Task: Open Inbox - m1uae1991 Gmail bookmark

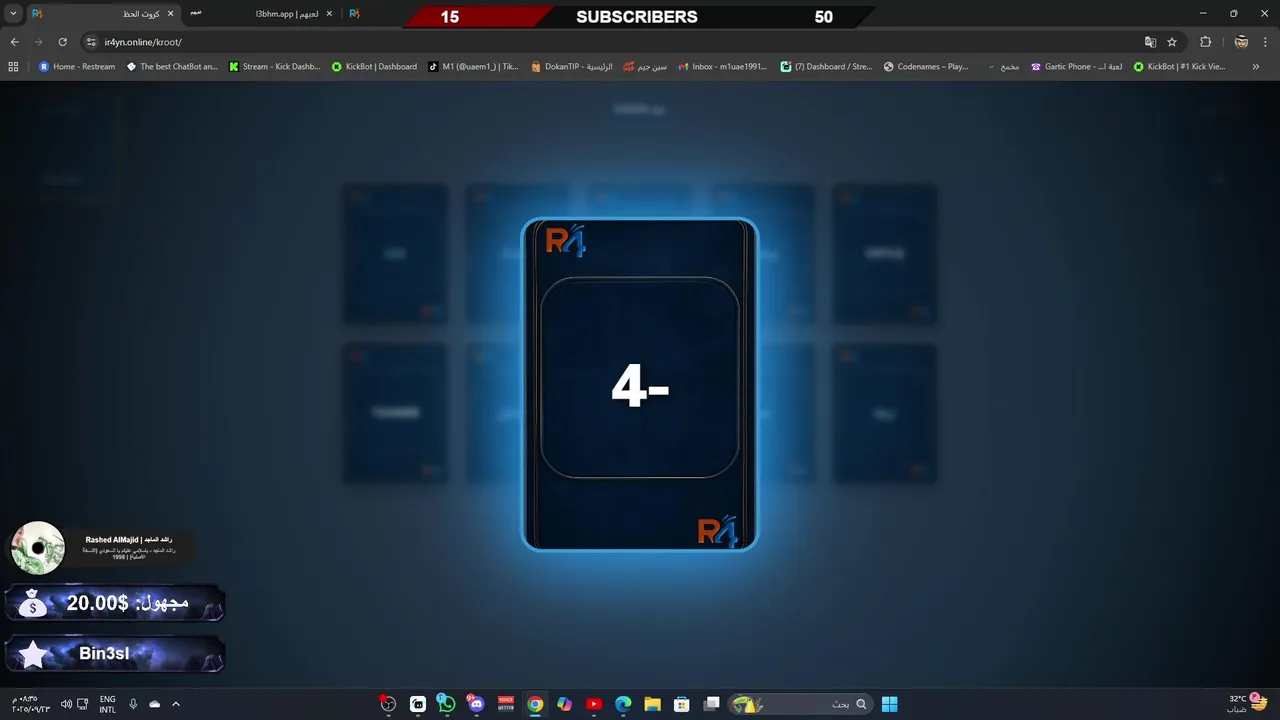Action: point(722,67)
